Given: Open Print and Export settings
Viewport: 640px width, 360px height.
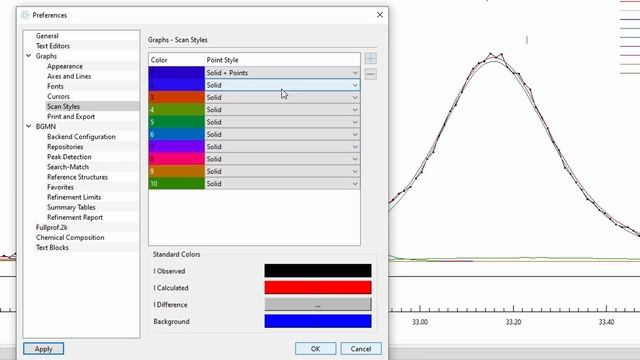Looking at the screenshot, I should [x=71, y=116].
